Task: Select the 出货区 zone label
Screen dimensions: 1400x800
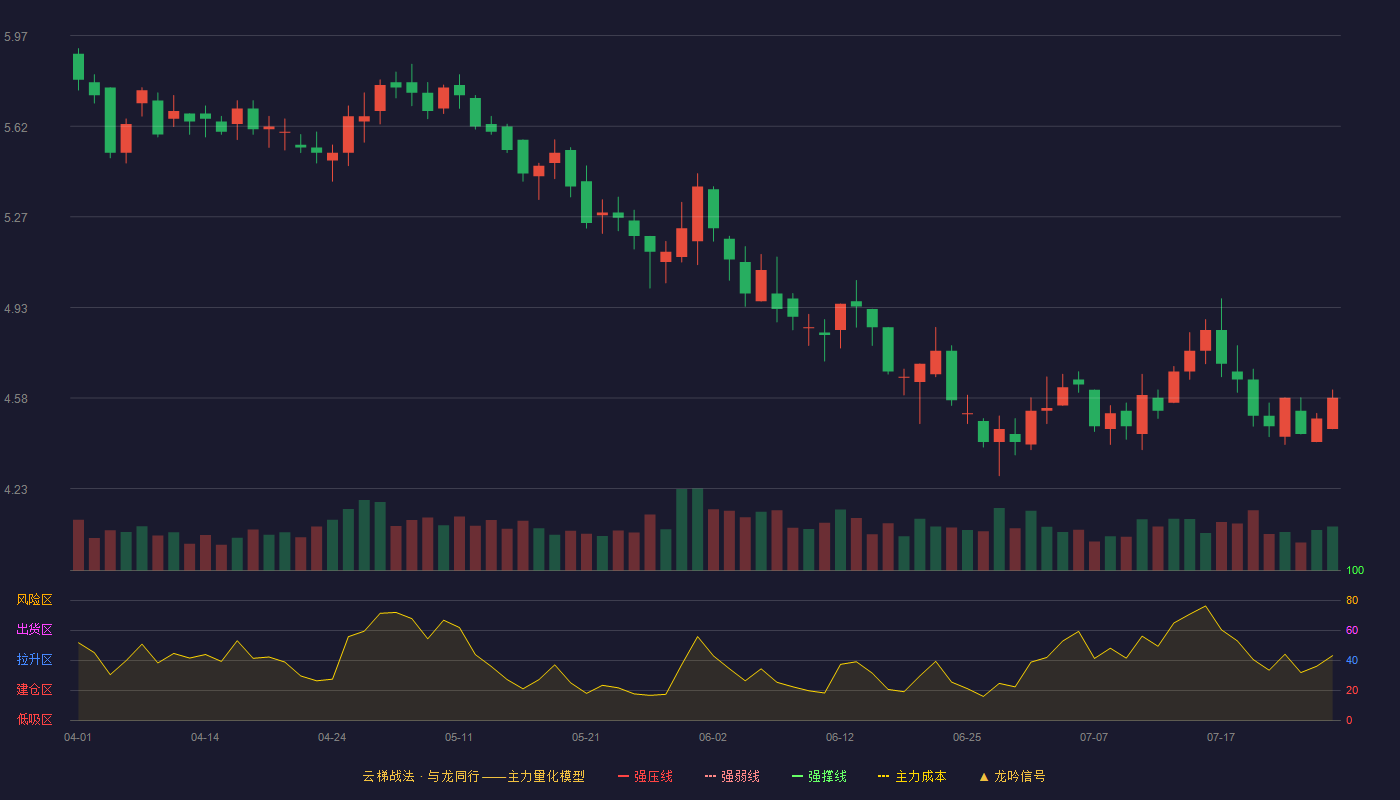Action: pos(34,630)
